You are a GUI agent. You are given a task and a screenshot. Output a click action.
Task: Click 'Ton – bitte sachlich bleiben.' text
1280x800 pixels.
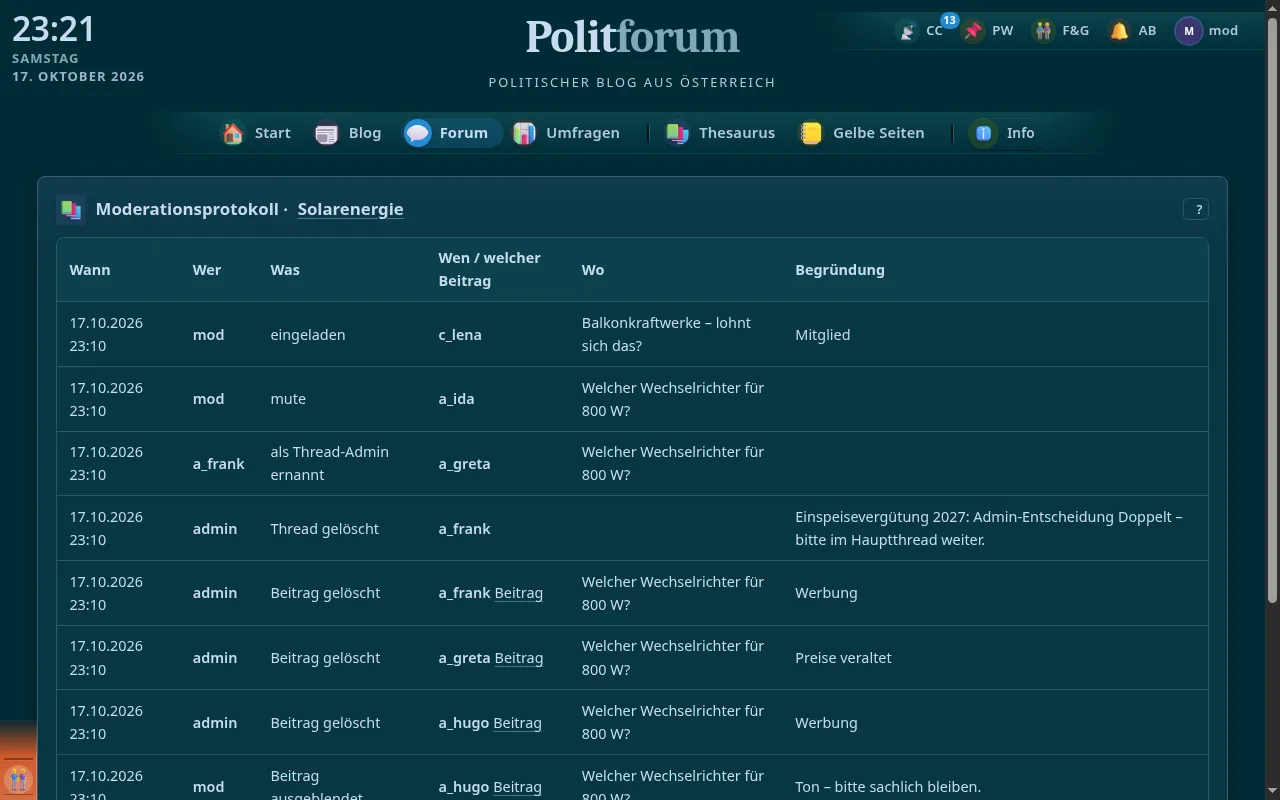(888, 787)
